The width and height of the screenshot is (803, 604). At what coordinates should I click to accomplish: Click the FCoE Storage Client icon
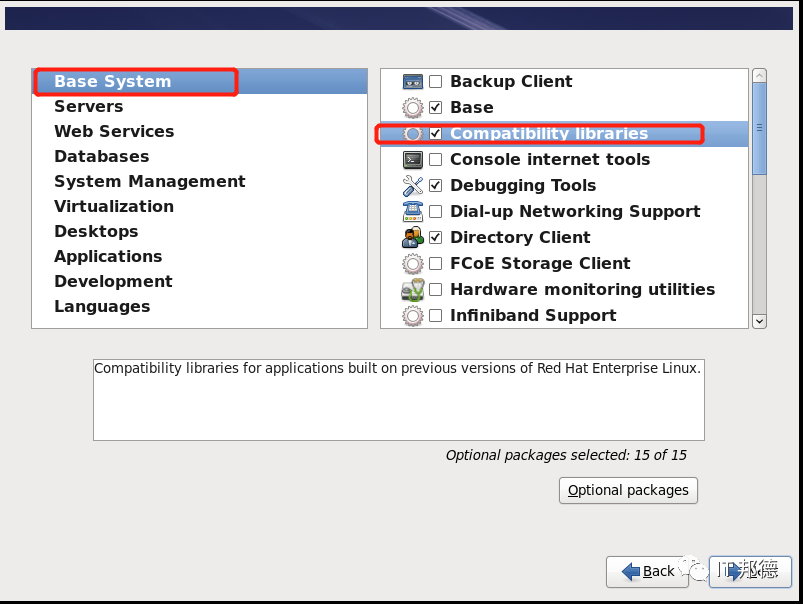tap(413, 264)
